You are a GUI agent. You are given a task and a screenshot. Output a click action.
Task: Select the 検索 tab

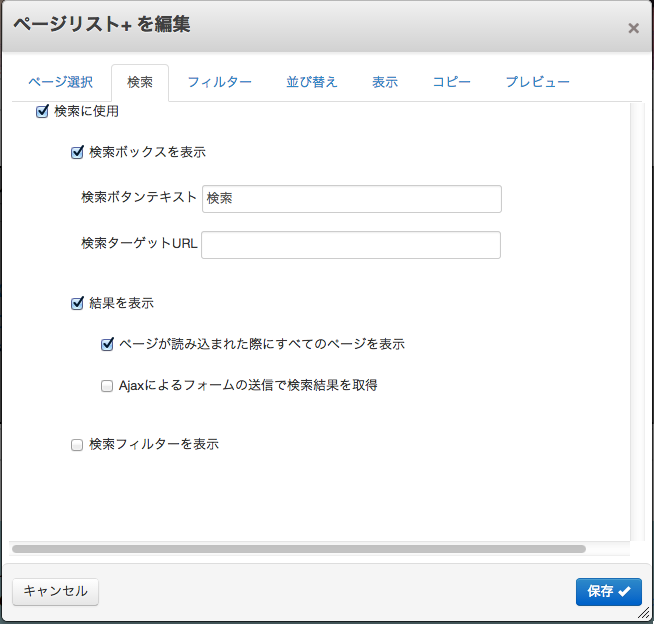click(140, 82)
